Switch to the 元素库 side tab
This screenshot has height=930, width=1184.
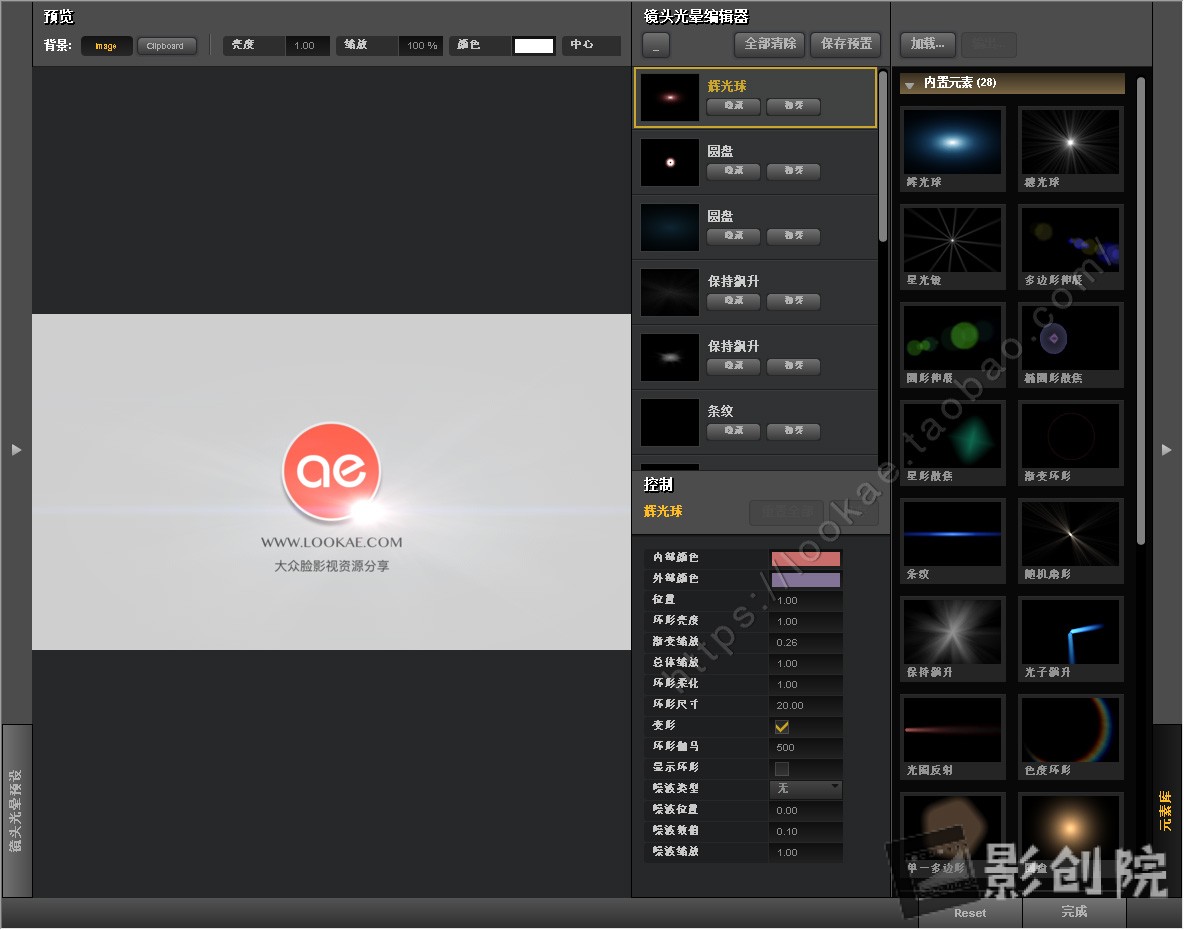(x=1167, y=810)
